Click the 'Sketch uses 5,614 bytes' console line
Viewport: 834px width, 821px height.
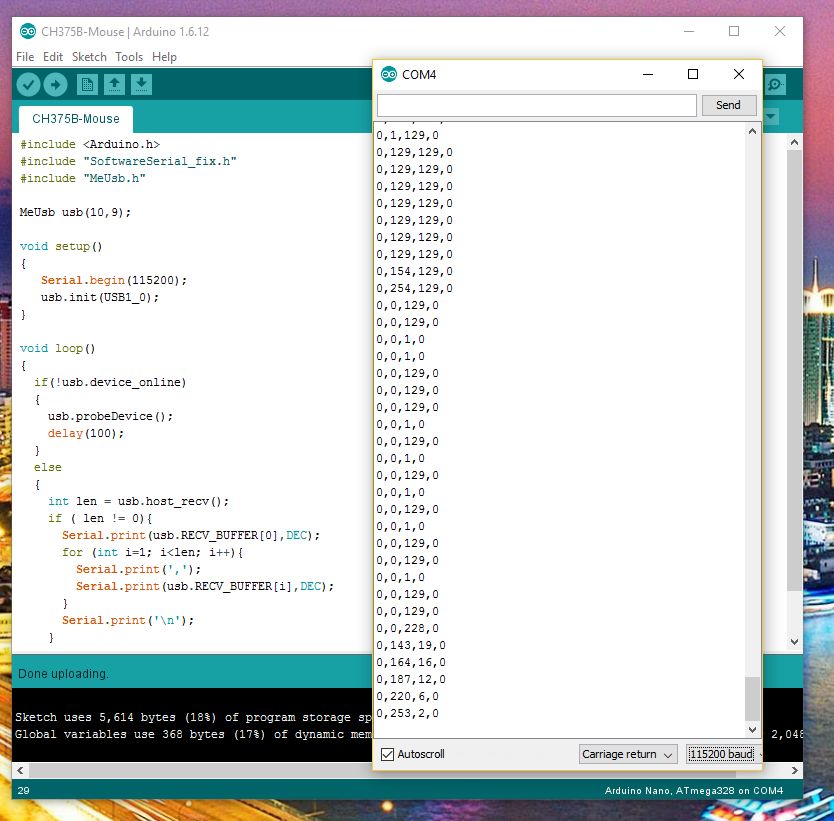pos(193,717)
